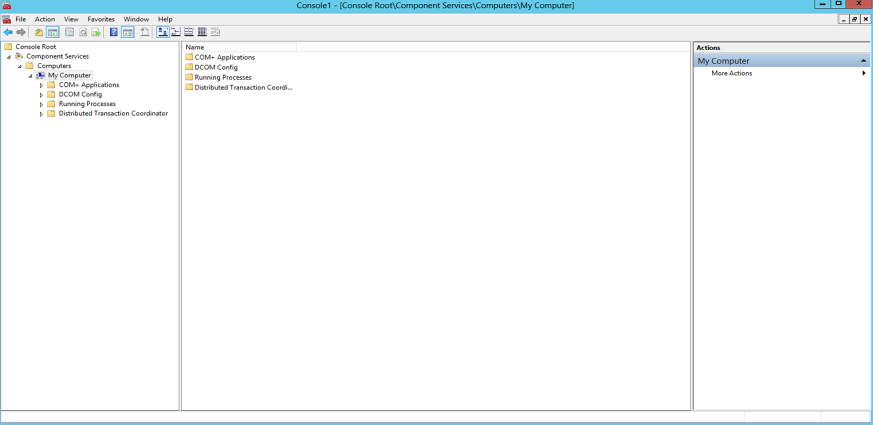Image resolution: width=873 pixels, height=425 pixels.
Task: Expand the DCOM Config tree node
Action: pyautogui.click(x=41, y=95)
